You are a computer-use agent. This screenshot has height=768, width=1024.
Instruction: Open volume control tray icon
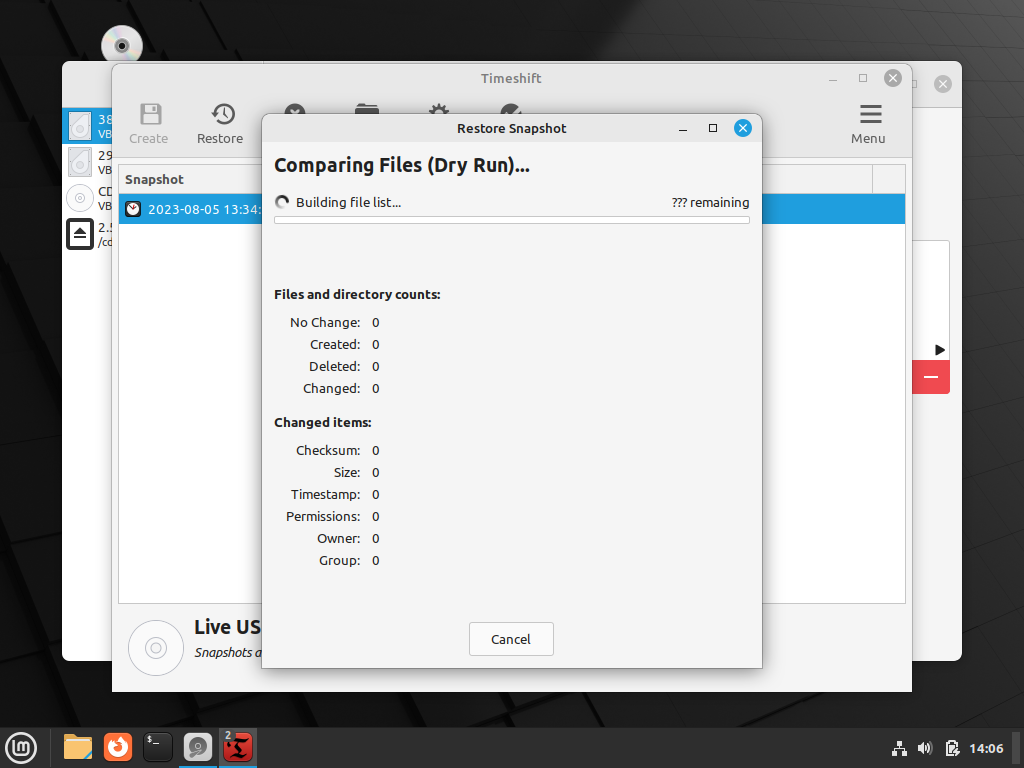pyautogui.click(x=925, y=748)
